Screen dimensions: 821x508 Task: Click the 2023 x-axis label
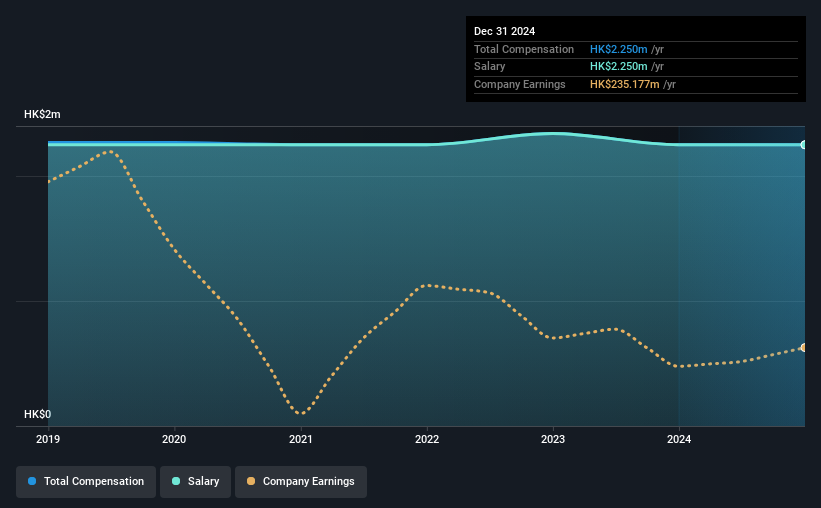click(553, 439)
